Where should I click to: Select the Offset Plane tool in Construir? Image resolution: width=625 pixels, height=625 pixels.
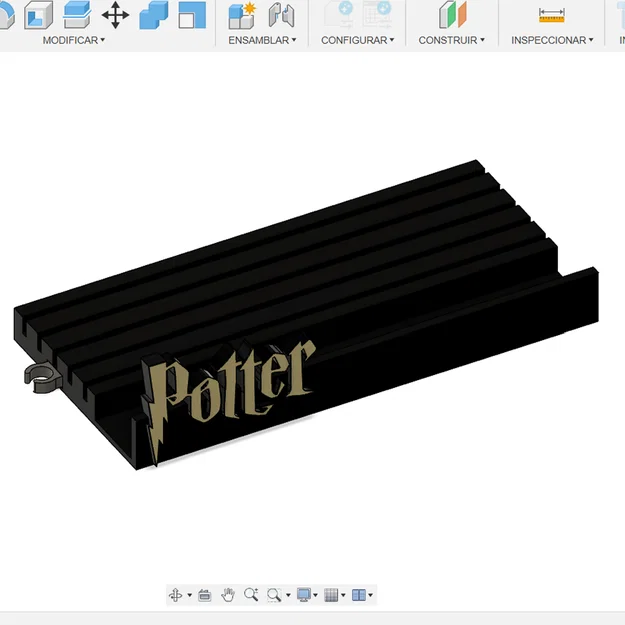coord(452,15)
